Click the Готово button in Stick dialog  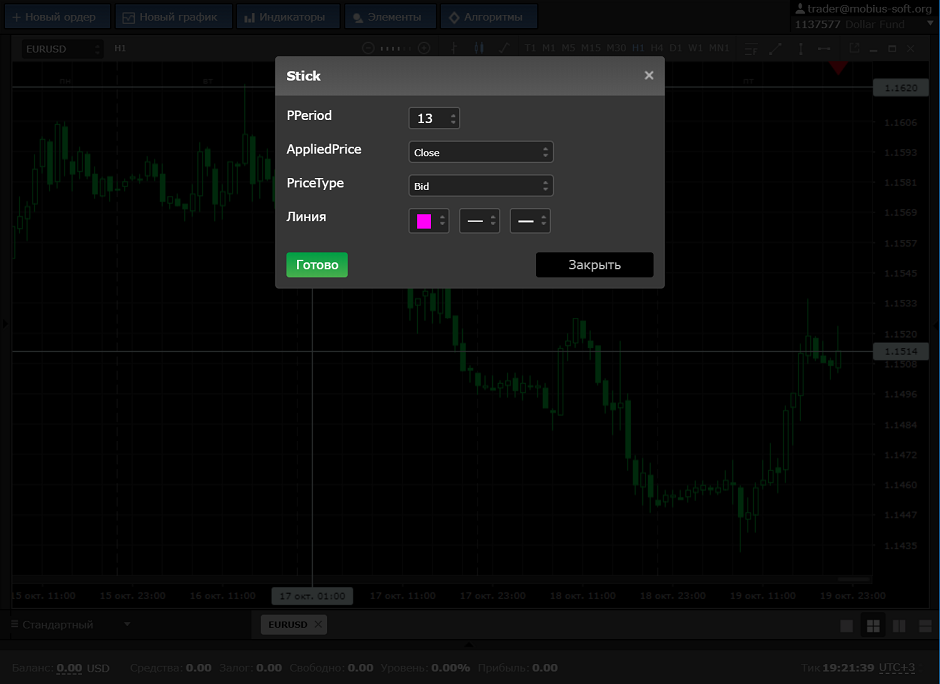(x=316, y=265)
